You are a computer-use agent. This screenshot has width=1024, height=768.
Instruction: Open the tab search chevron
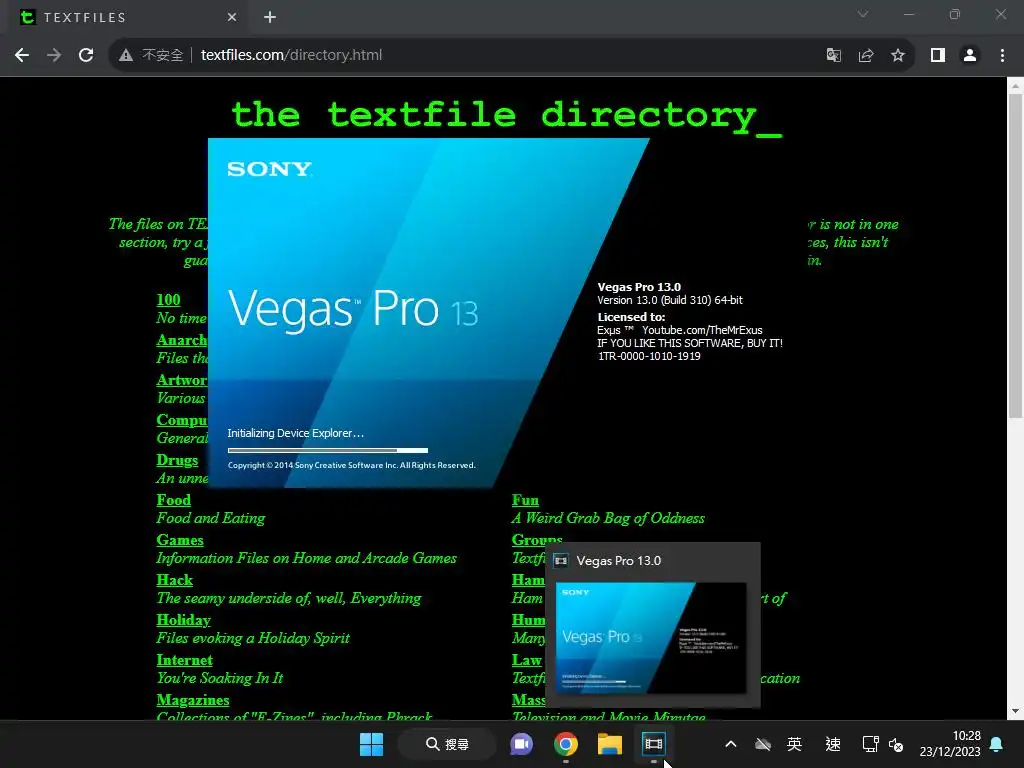click(863, 14)
